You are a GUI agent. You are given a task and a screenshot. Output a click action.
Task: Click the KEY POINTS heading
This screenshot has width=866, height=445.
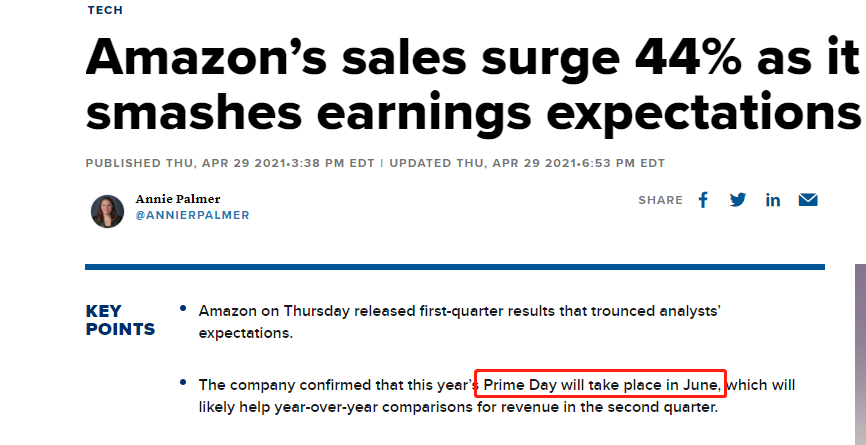[x=120, y=320]
